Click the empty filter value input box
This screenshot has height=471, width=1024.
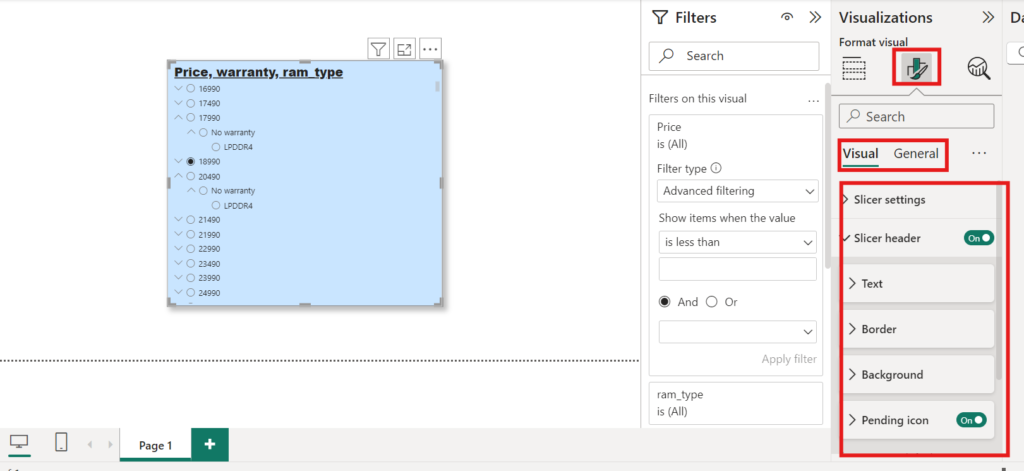click(x=738, y=269)
